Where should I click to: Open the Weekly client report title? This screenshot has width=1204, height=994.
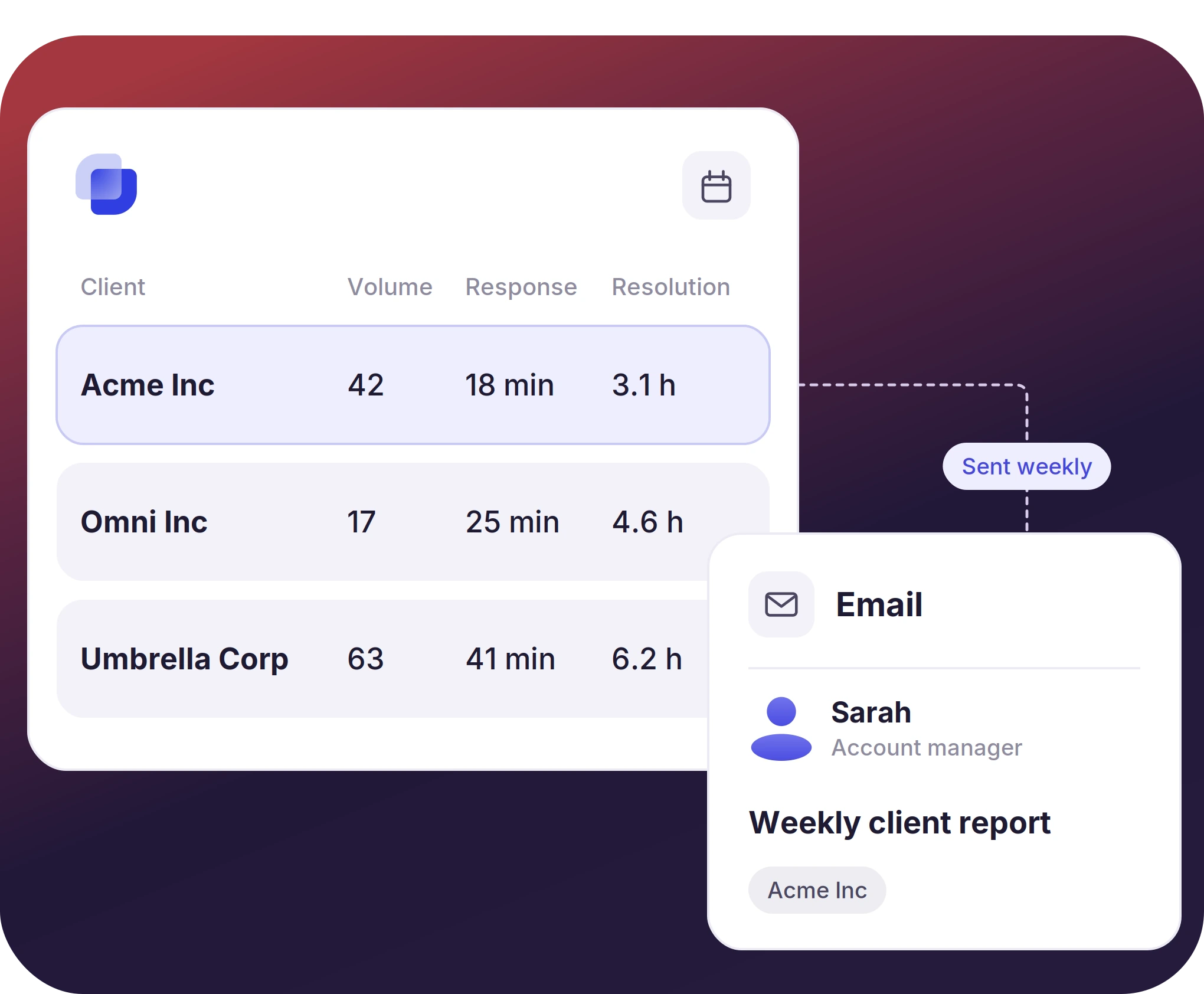pyautogui.click(x=899, y=823)
